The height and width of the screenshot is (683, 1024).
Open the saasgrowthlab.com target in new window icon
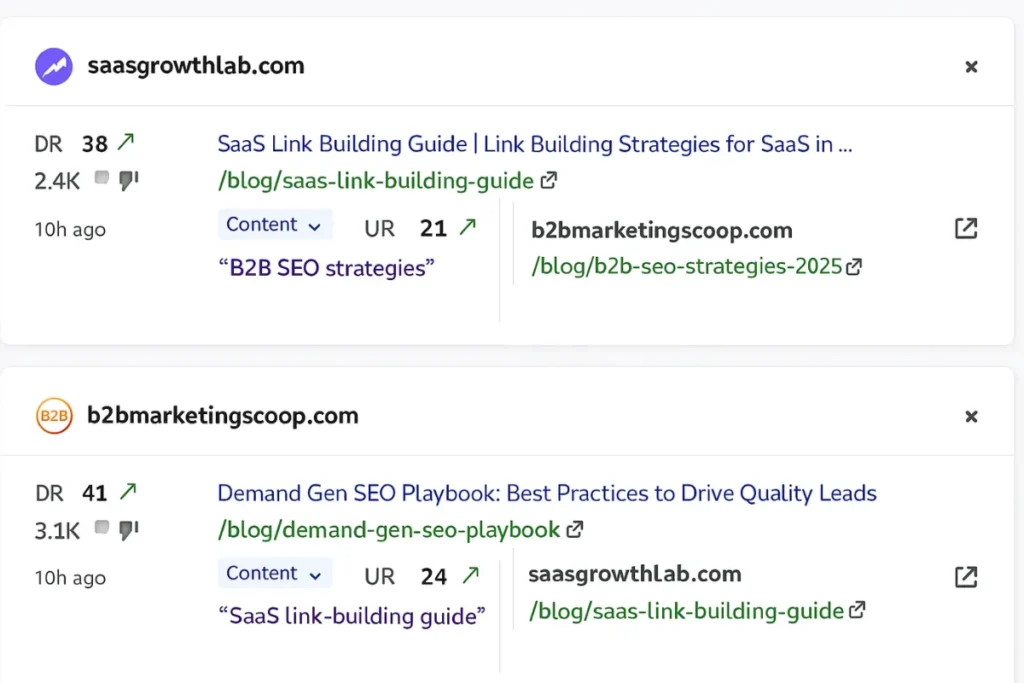pos(965,577)
